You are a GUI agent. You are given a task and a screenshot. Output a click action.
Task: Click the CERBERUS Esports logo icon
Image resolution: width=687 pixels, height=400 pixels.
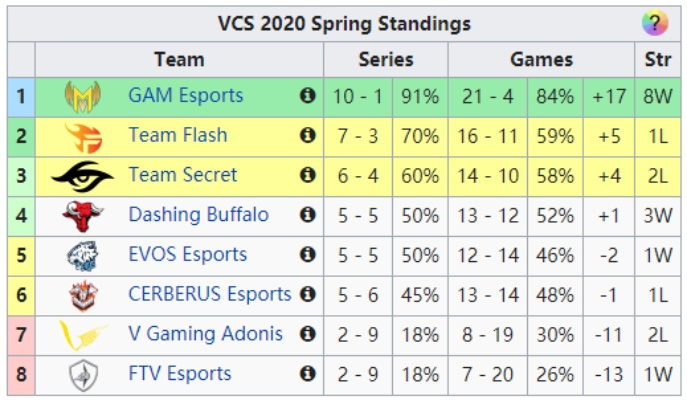pos(82,295)
